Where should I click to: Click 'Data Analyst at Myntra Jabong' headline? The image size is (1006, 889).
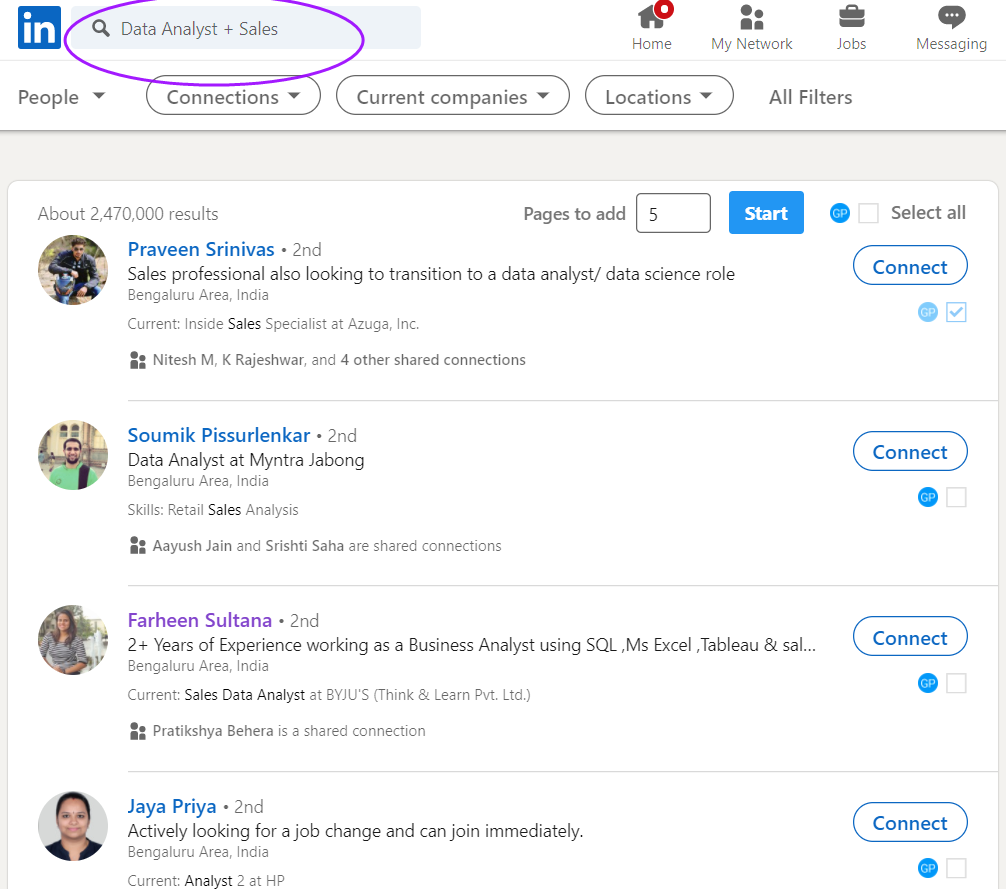(246, 460)
